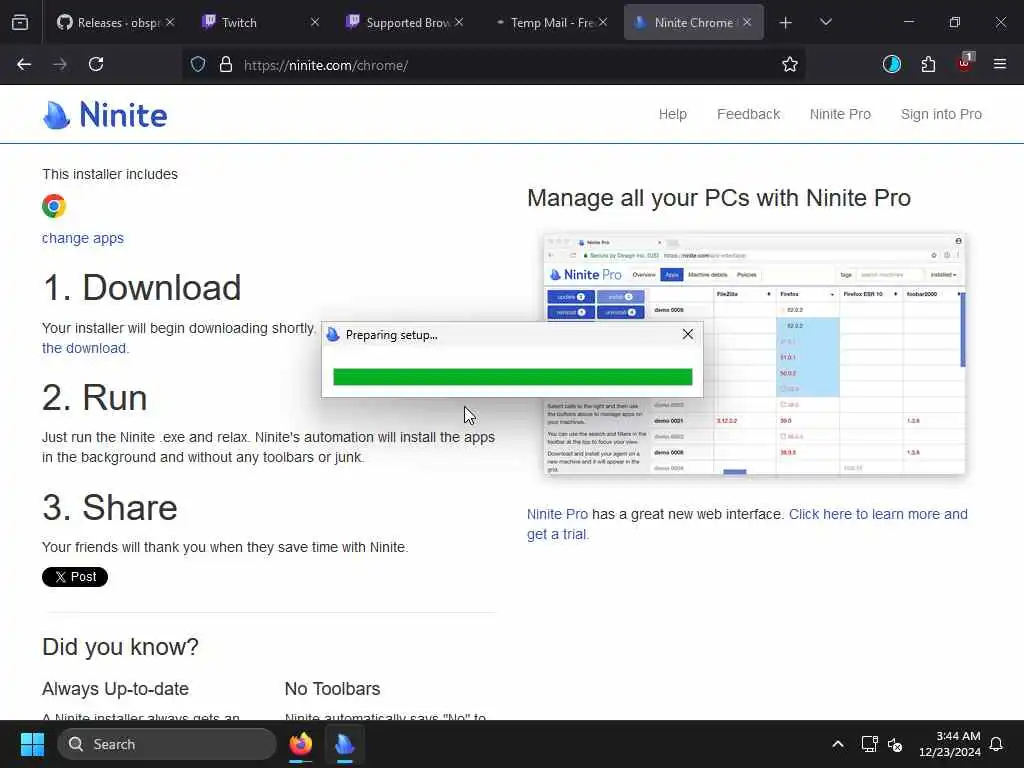Screen dimensions: 1024x768
Task: Click the Google Chrome app icon
Action: click(54, 206)
